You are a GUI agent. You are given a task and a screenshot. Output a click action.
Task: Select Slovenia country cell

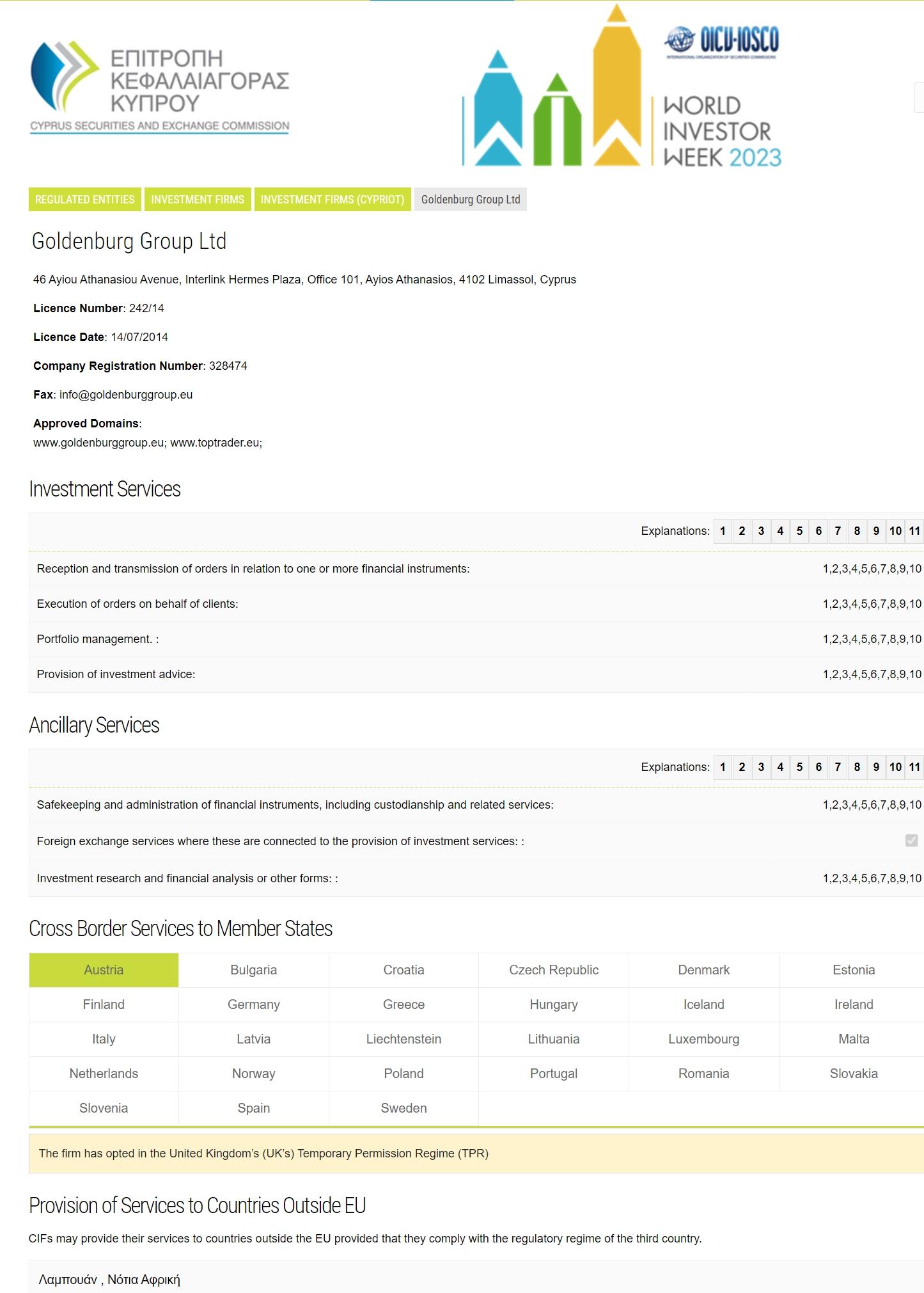(x=104, y=1108)
